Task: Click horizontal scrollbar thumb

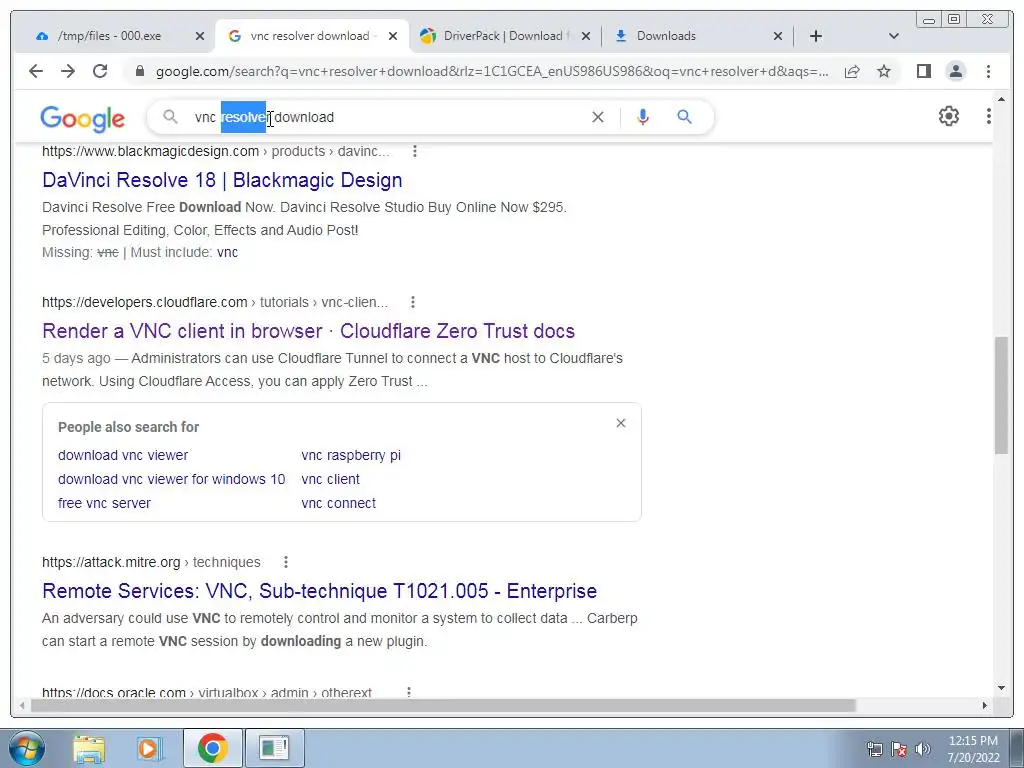Action: (443, 705)
